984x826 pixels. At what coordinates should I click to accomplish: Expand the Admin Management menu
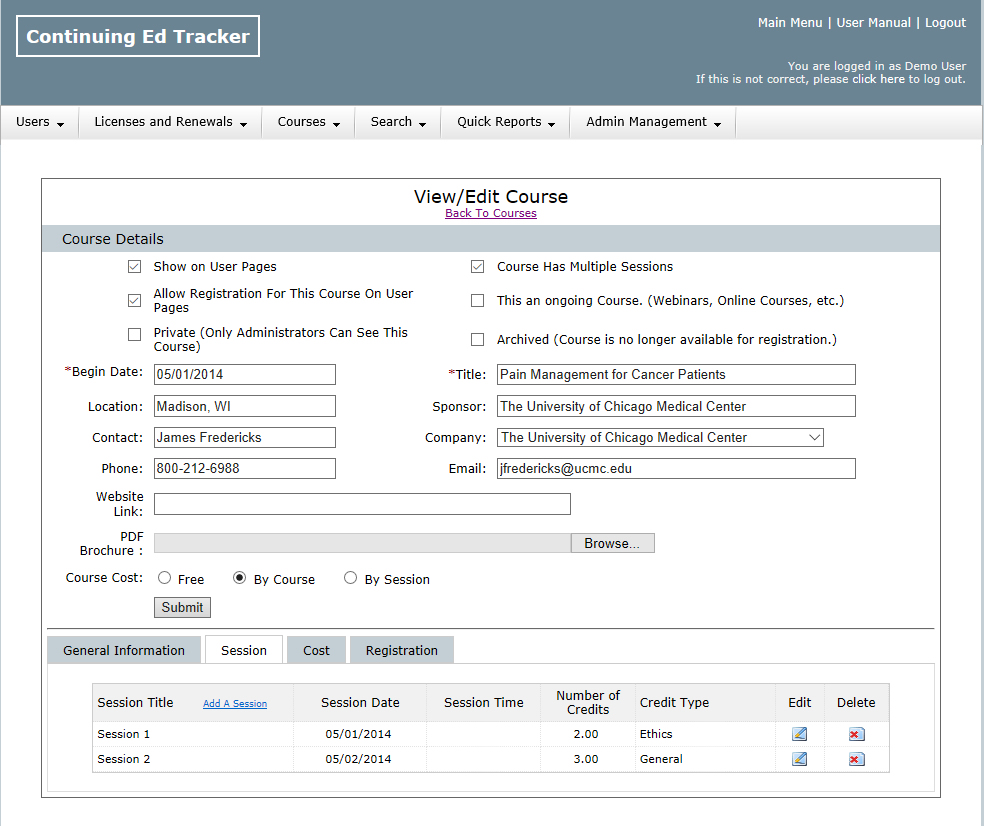(653, 122)
